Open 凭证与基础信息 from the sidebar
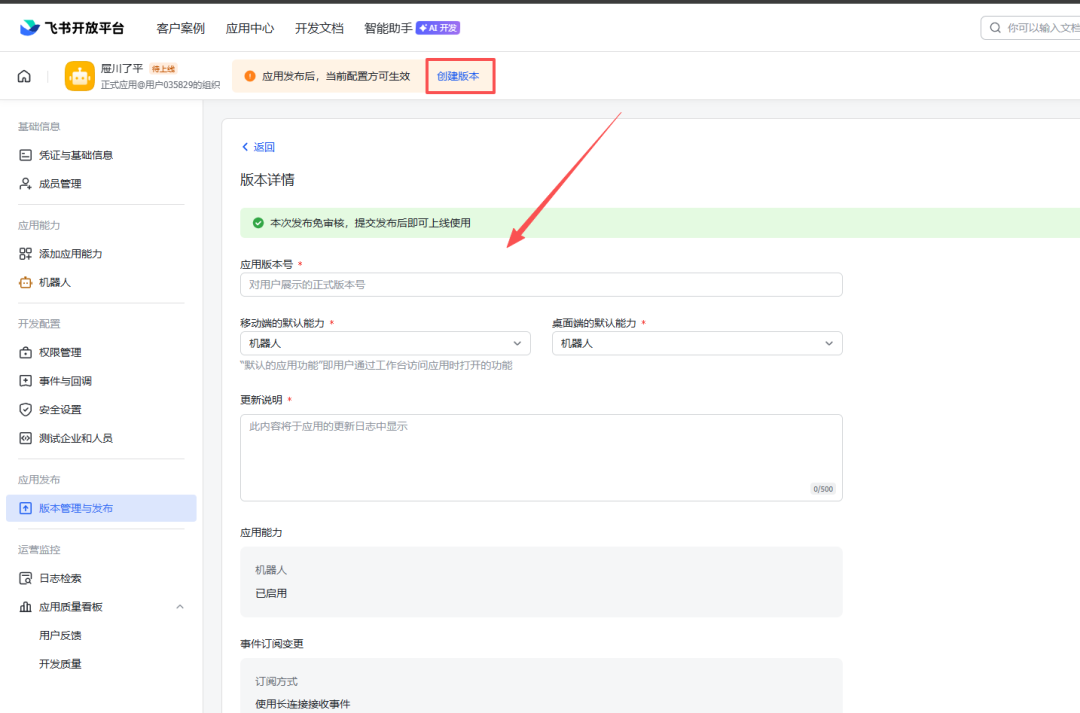This screenshot has width=1080, height=713. coord(75,155)
